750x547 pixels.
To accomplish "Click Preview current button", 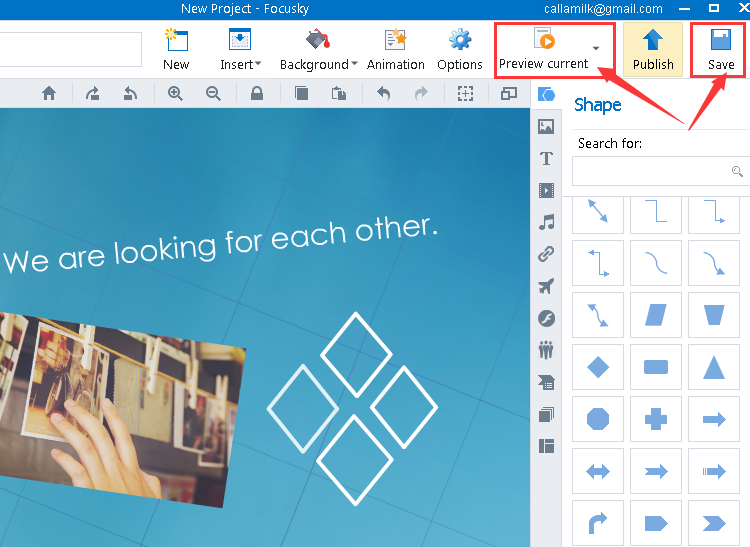I will [x=544, y=50].
